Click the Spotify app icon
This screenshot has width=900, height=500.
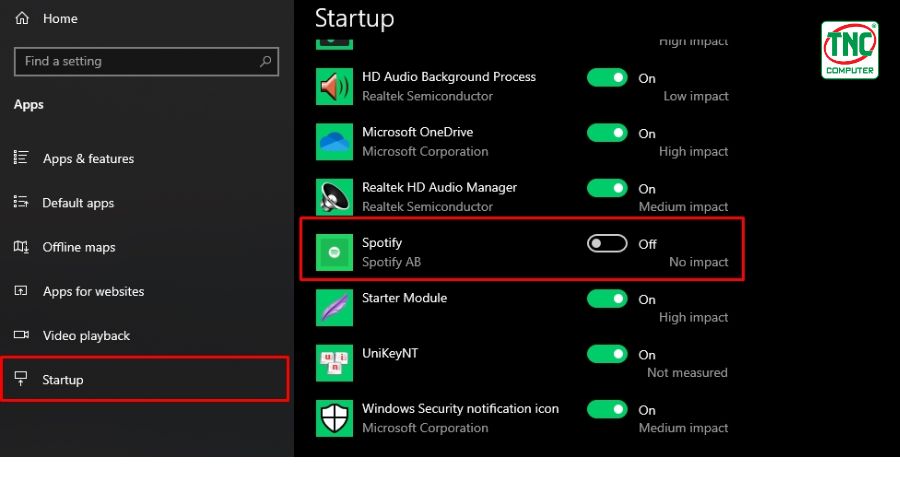point(334,252)
